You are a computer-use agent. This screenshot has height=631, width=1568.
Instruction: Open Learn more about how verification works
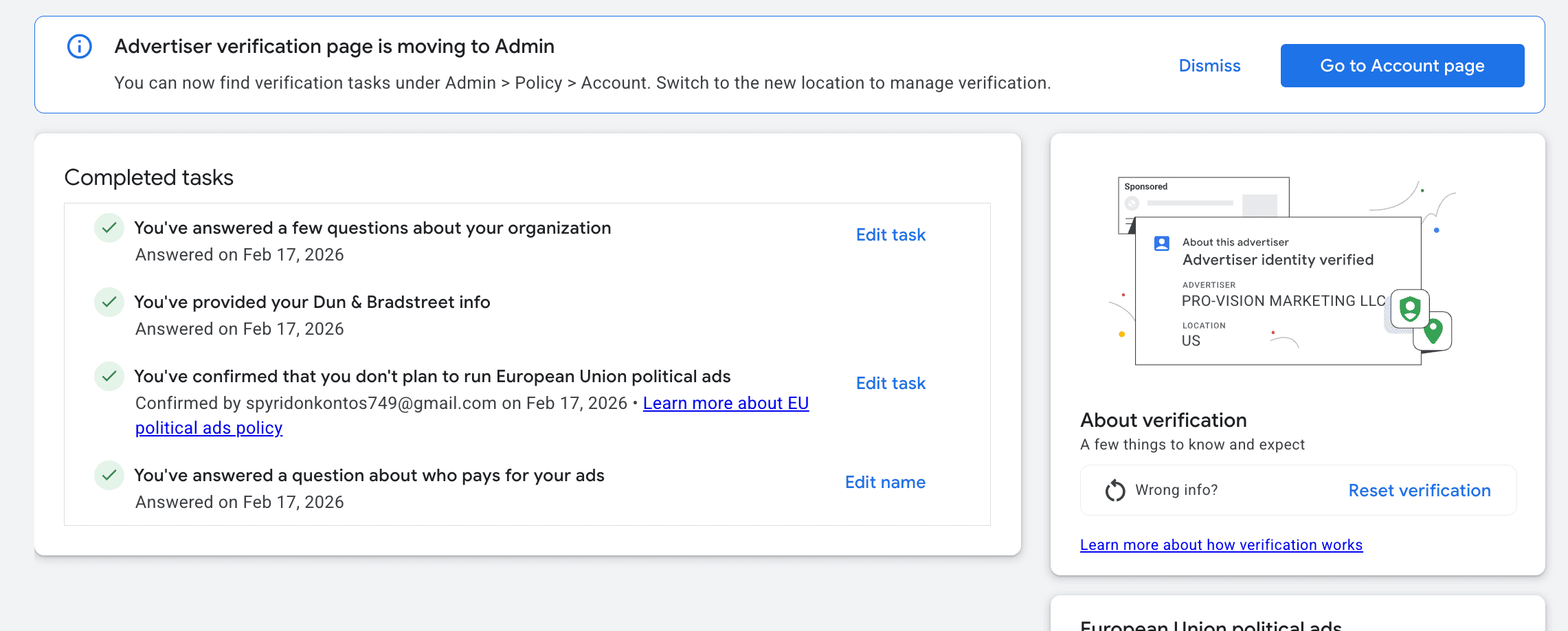[x=1221, y=545]
